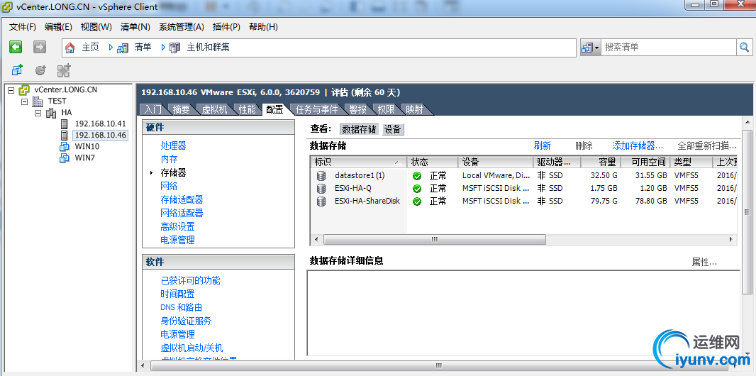Click the HA cluster icon

point(51,113)
